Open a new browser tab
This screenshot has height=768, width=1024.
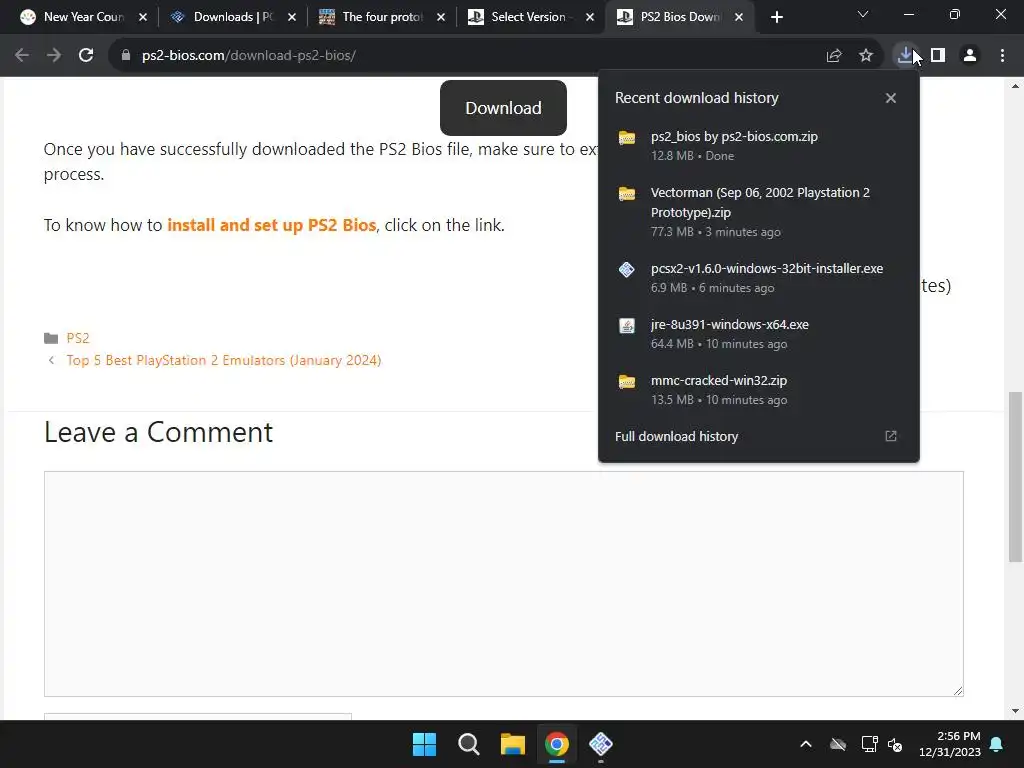coord(776,17)
